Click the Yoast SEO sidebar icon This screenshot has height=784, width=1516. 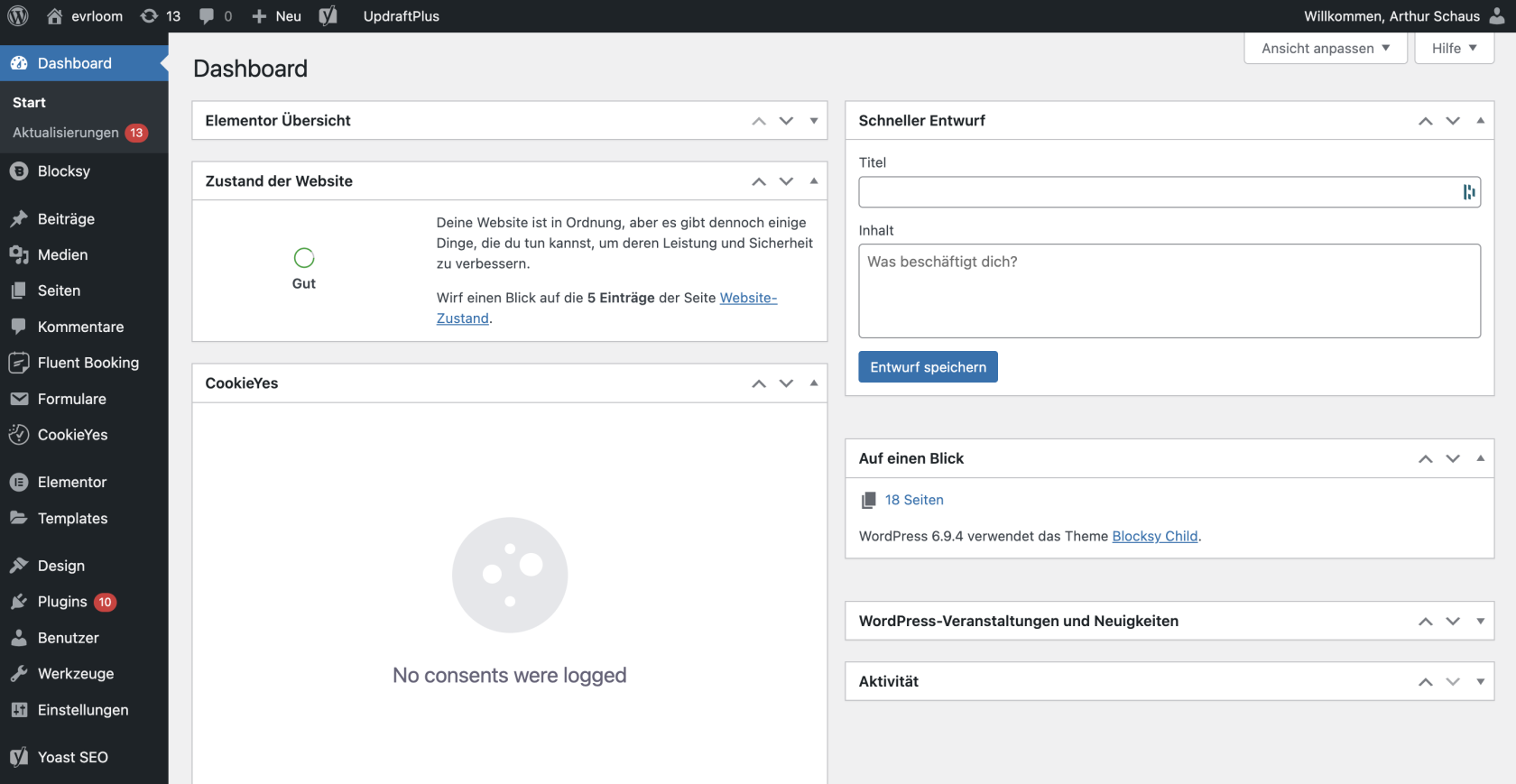19,757
